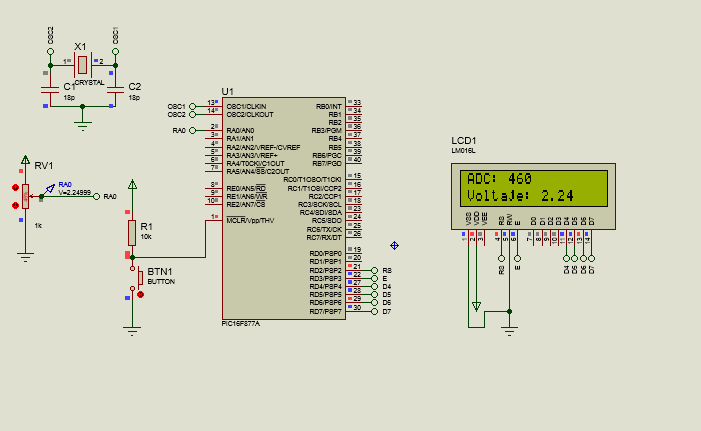Click the D7 terminal at pin 30 of U1
Image resolution: width=701 pixels, height=431 pixels.
tap(375, 312)
